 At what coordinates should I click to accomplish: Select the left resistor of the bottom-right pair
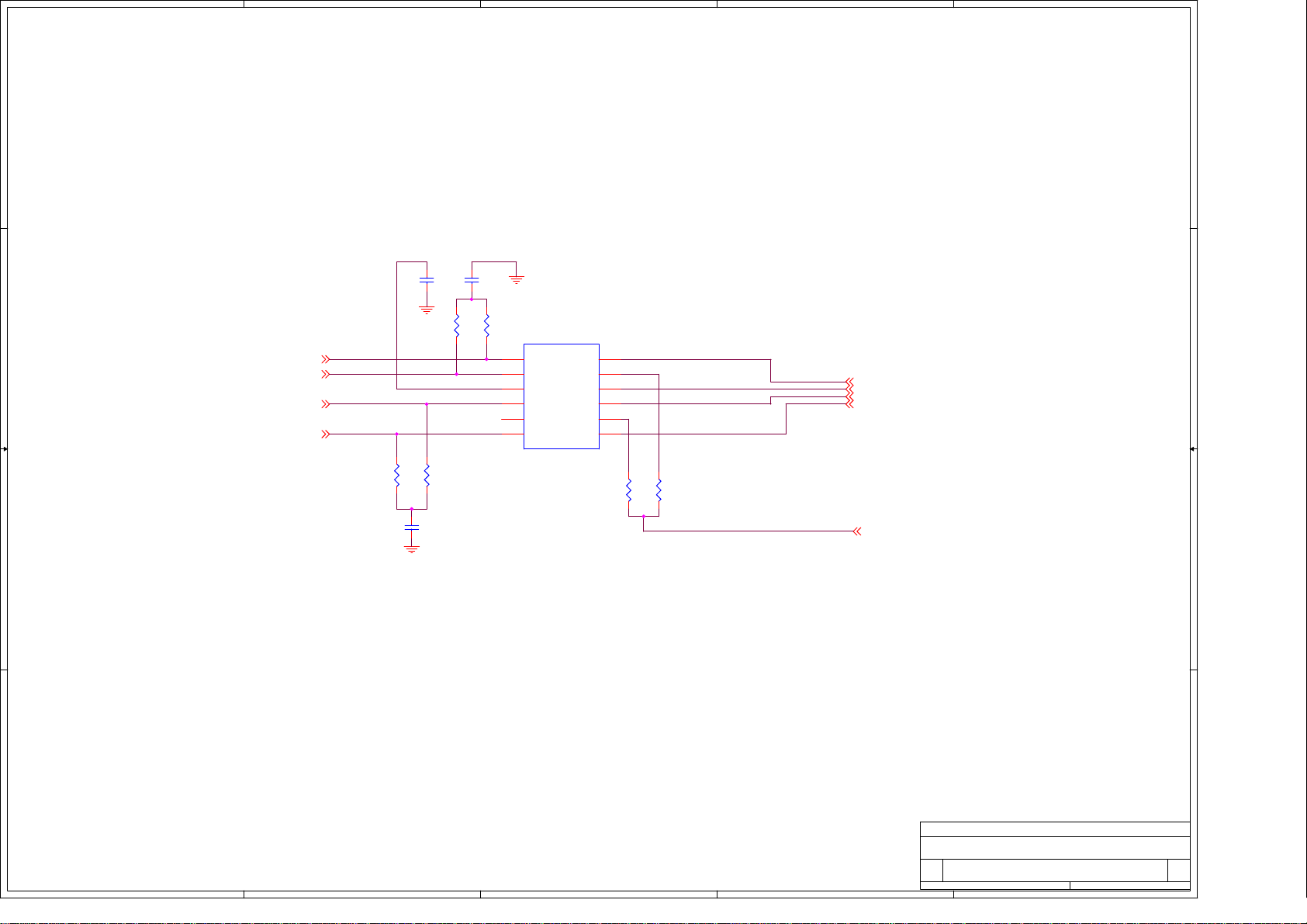(x=628, y=490)
